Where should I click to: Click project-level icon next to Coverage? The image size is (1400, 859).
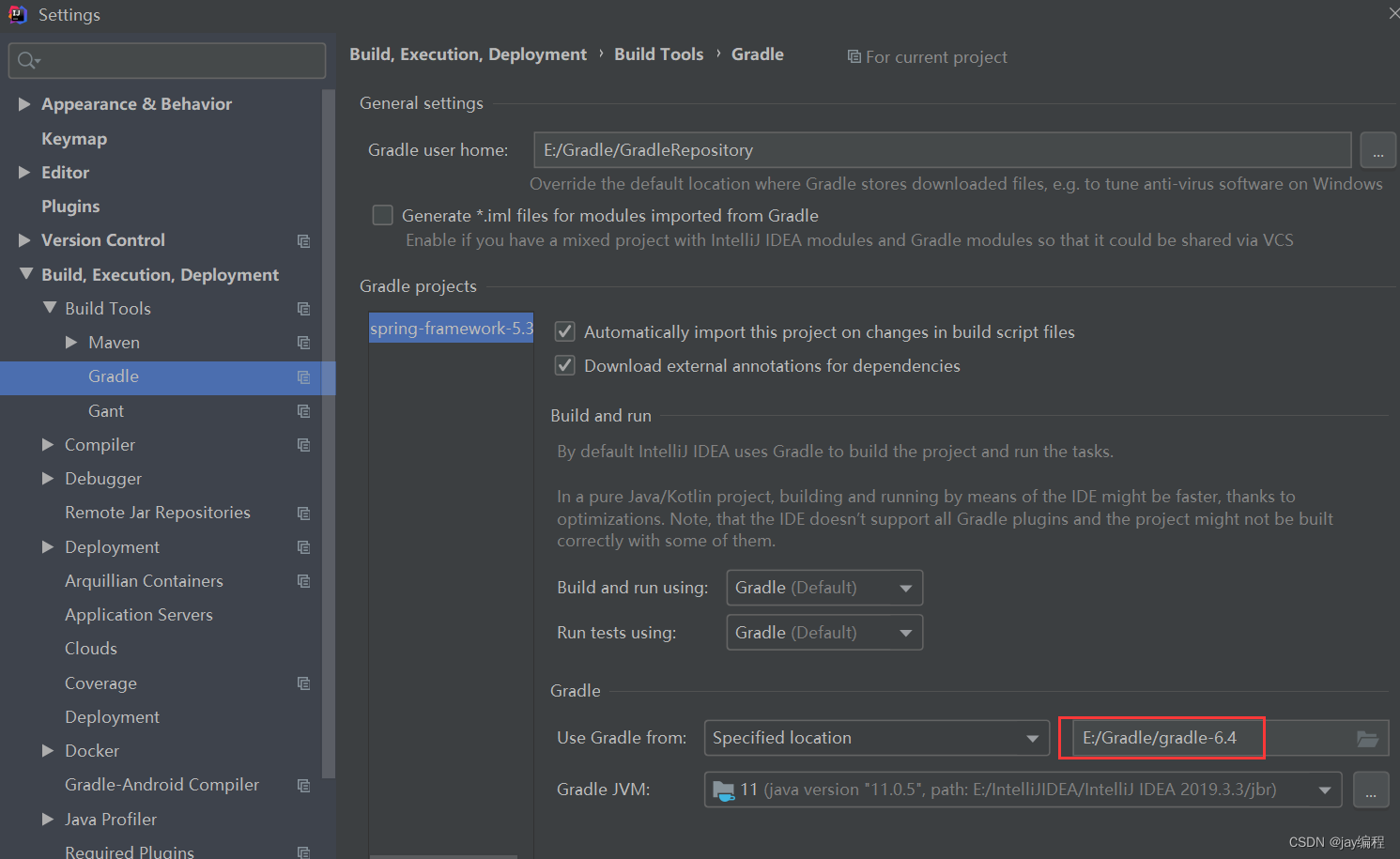point(303,683)
